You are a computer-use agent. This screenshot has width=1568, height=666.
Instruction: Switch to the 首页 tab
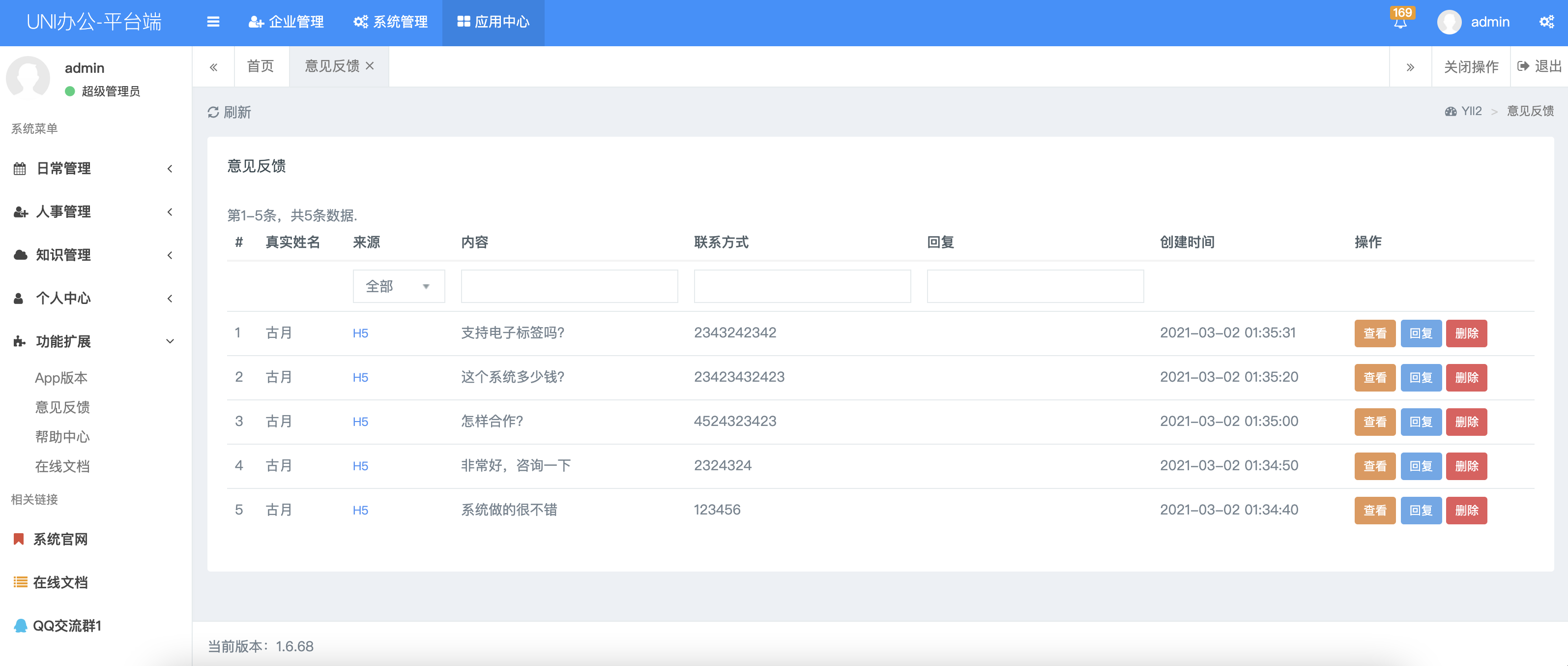pyautogui.click(x=261, y=66)
